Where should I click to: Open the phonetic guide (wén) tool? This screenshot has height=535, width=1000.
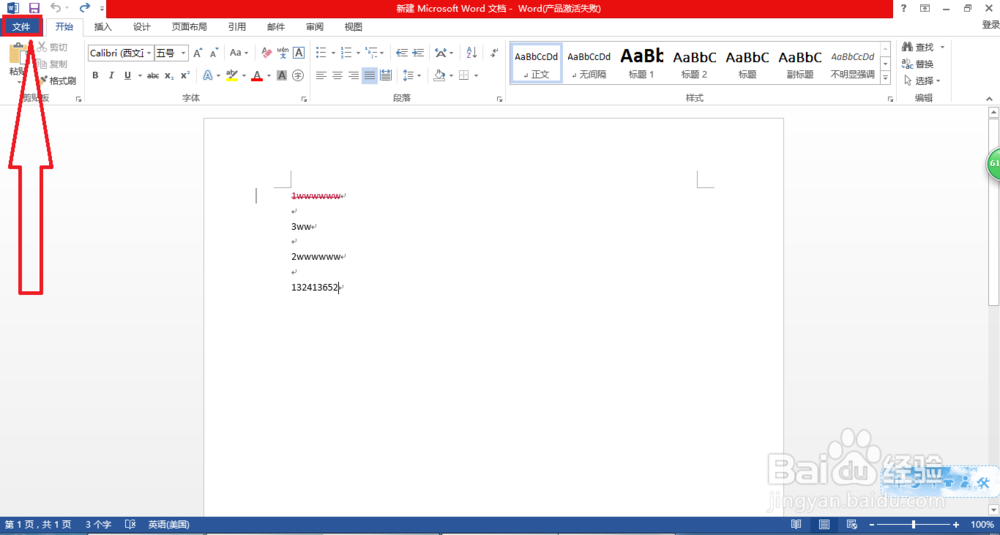pyautogui.click(x=283, y=53)
